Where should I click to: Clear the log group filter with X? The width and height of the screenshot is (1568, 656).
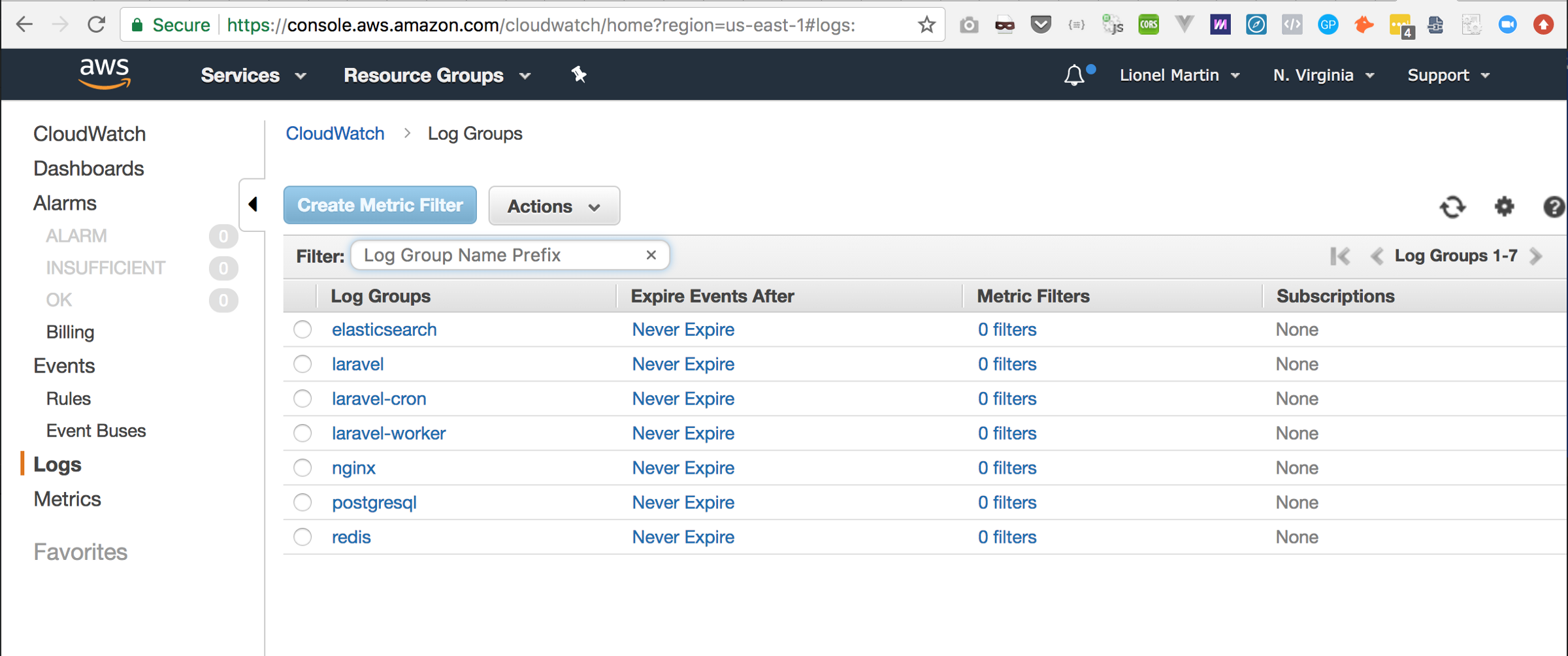651,255
